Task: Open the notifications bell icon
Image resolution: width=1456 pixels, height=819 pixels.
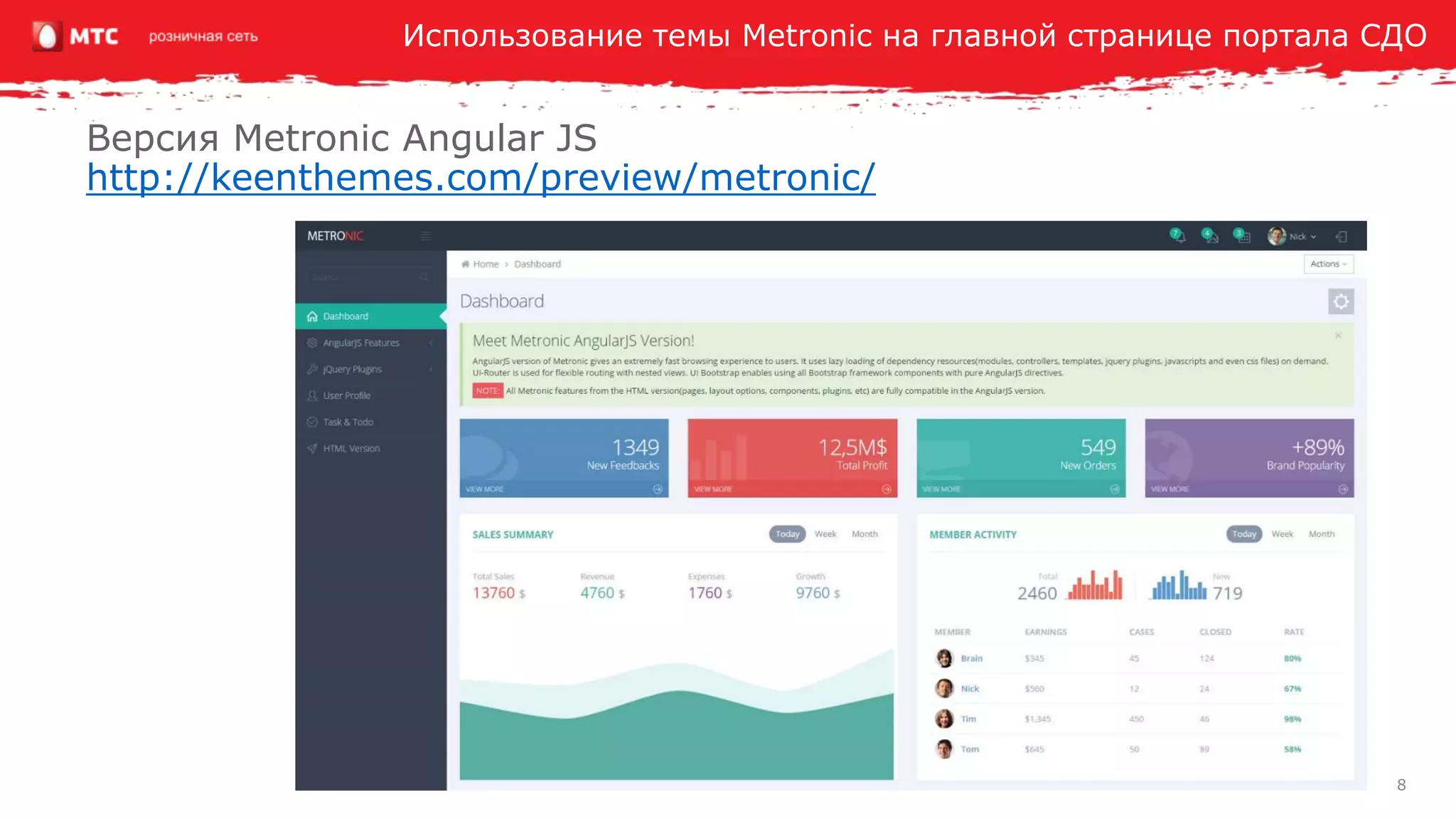Action: point(1178,236)
